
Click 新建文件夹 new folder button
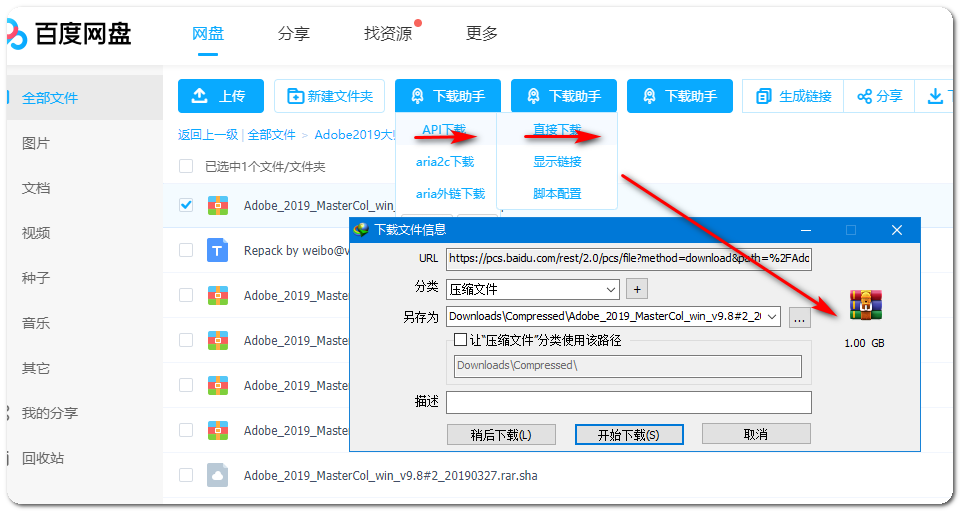tap(329, 96)
